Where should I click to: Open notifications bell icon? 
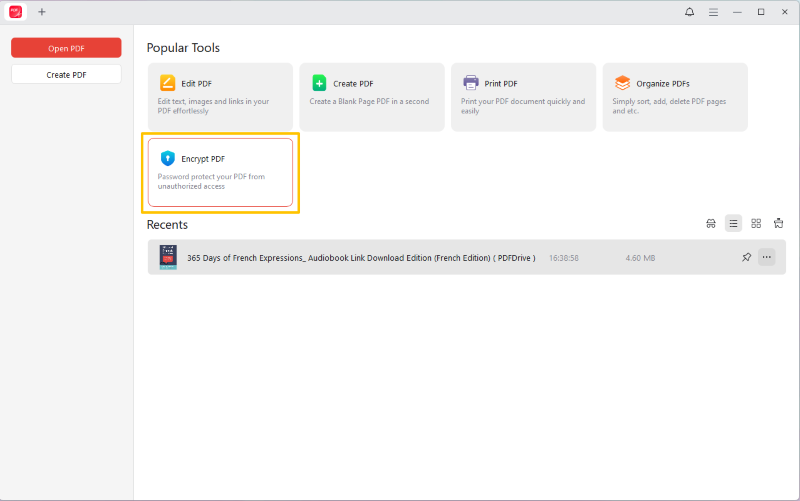pyautogui.click(x=689, y=12)
